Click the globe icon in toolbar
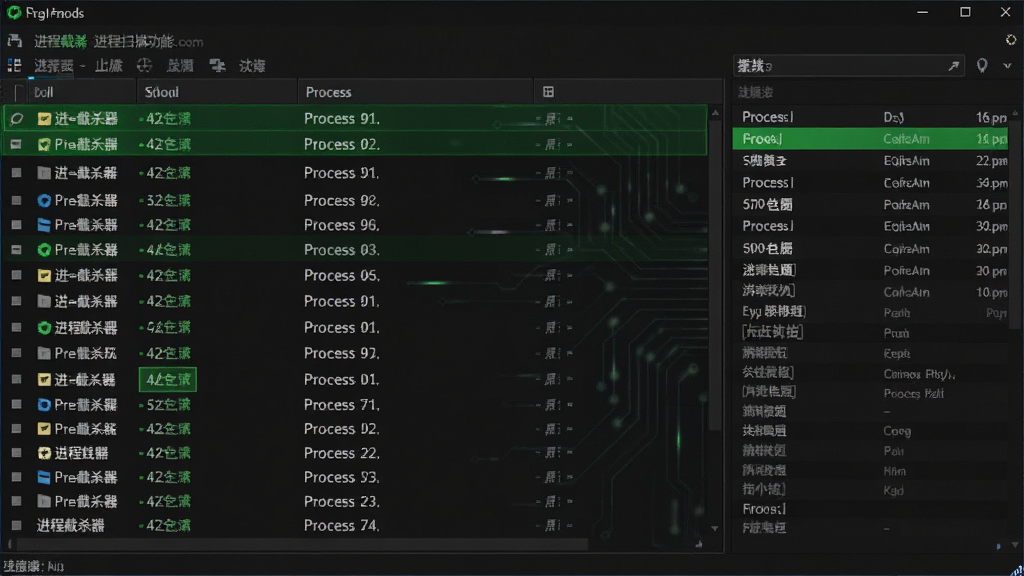The image size is (1024, 576). (144, 65)
